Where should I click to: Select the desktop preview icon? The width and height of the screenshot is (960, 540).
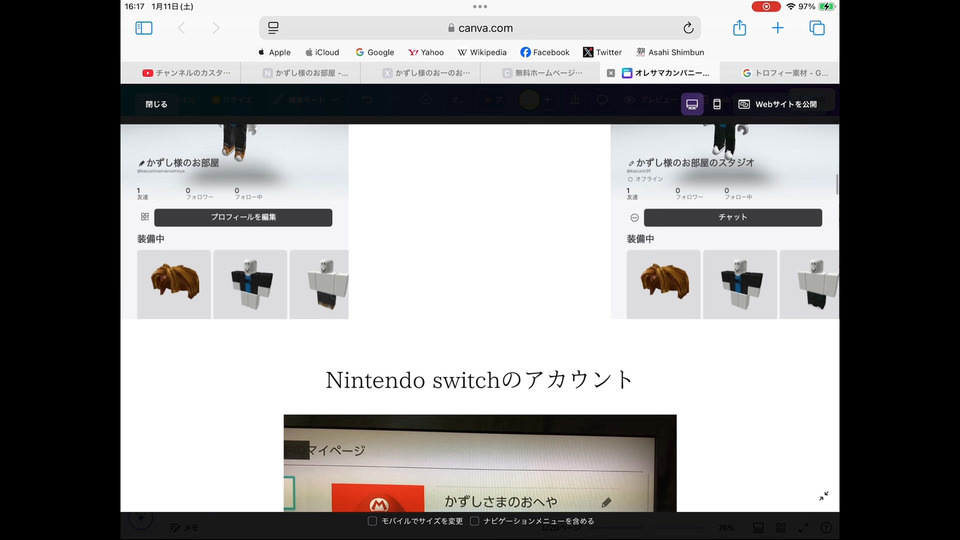pos(692,104)
